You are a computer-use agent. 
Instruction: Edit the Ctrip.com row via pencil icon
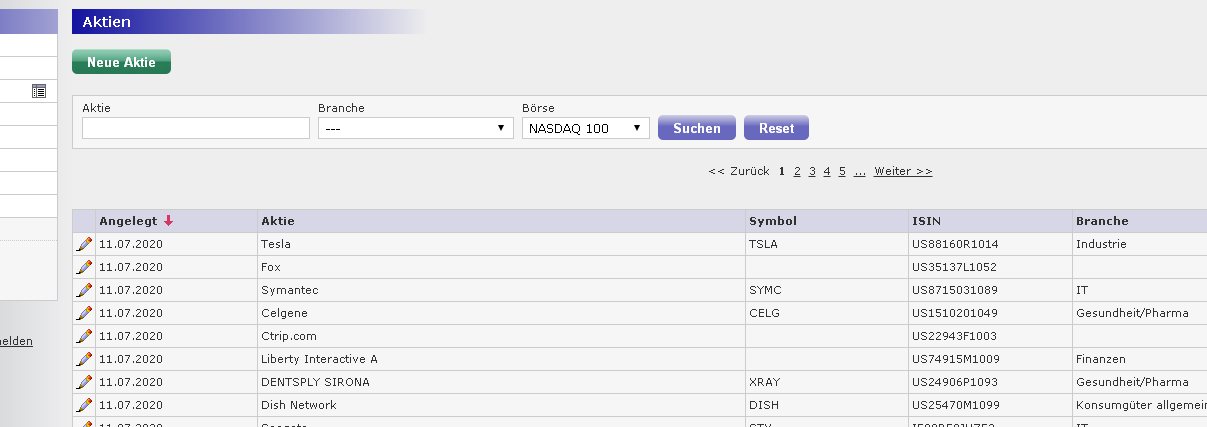point(84,336)
